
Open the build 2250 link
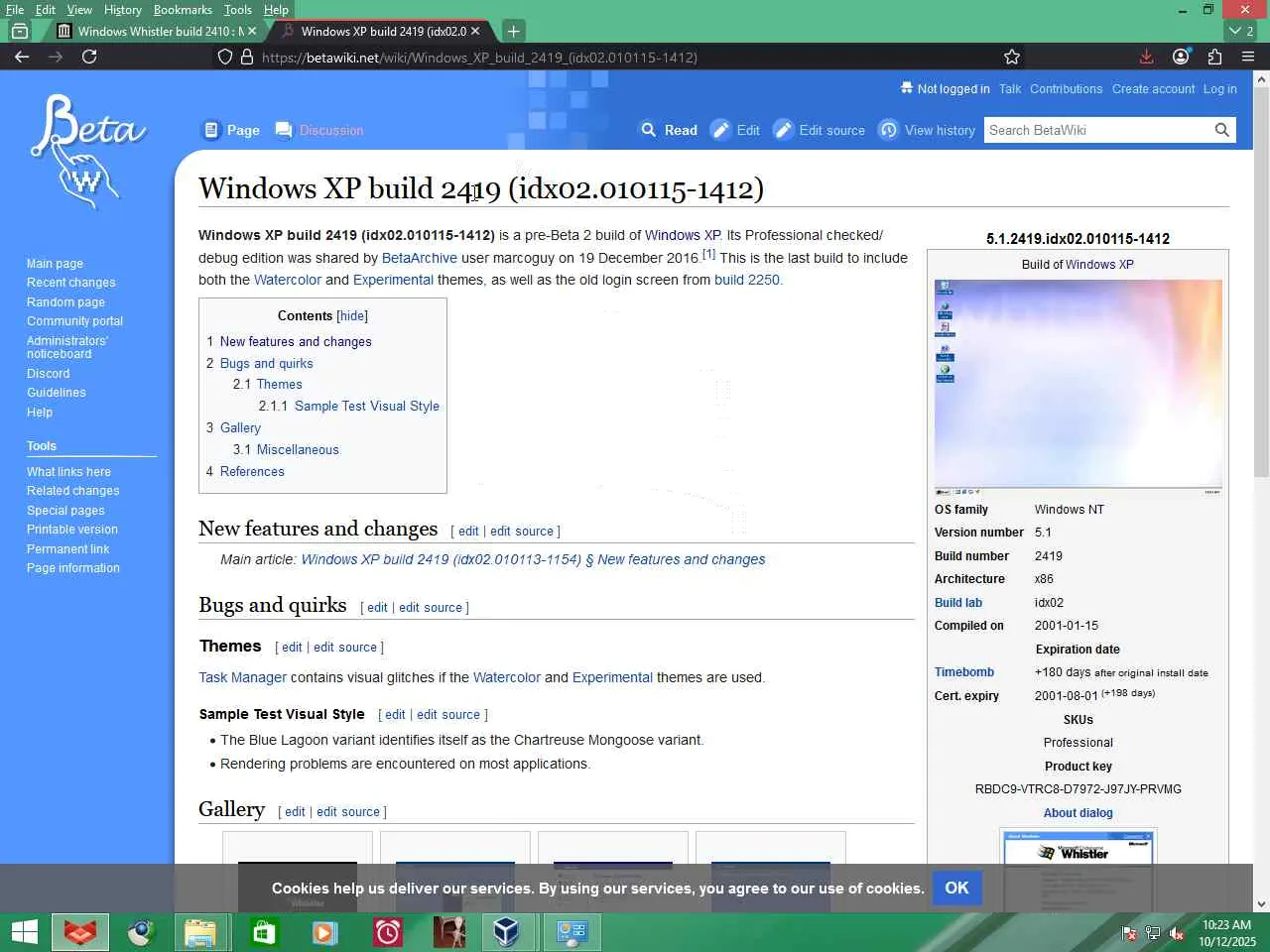[x=747, y=280]
